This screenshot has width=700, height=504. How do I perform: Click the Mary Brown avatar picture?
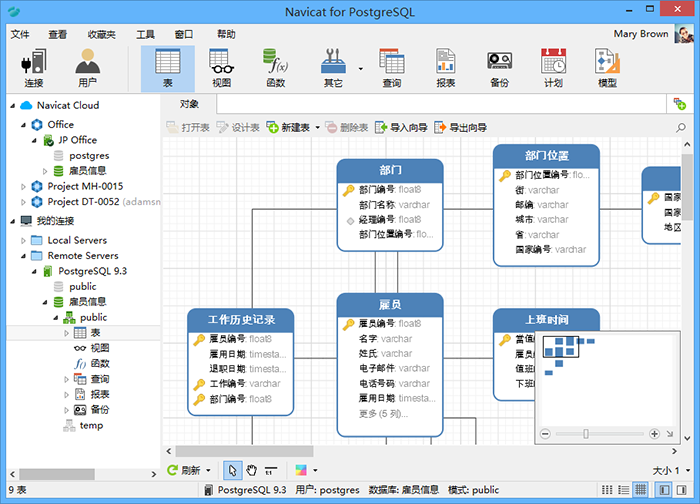[684, 34]
